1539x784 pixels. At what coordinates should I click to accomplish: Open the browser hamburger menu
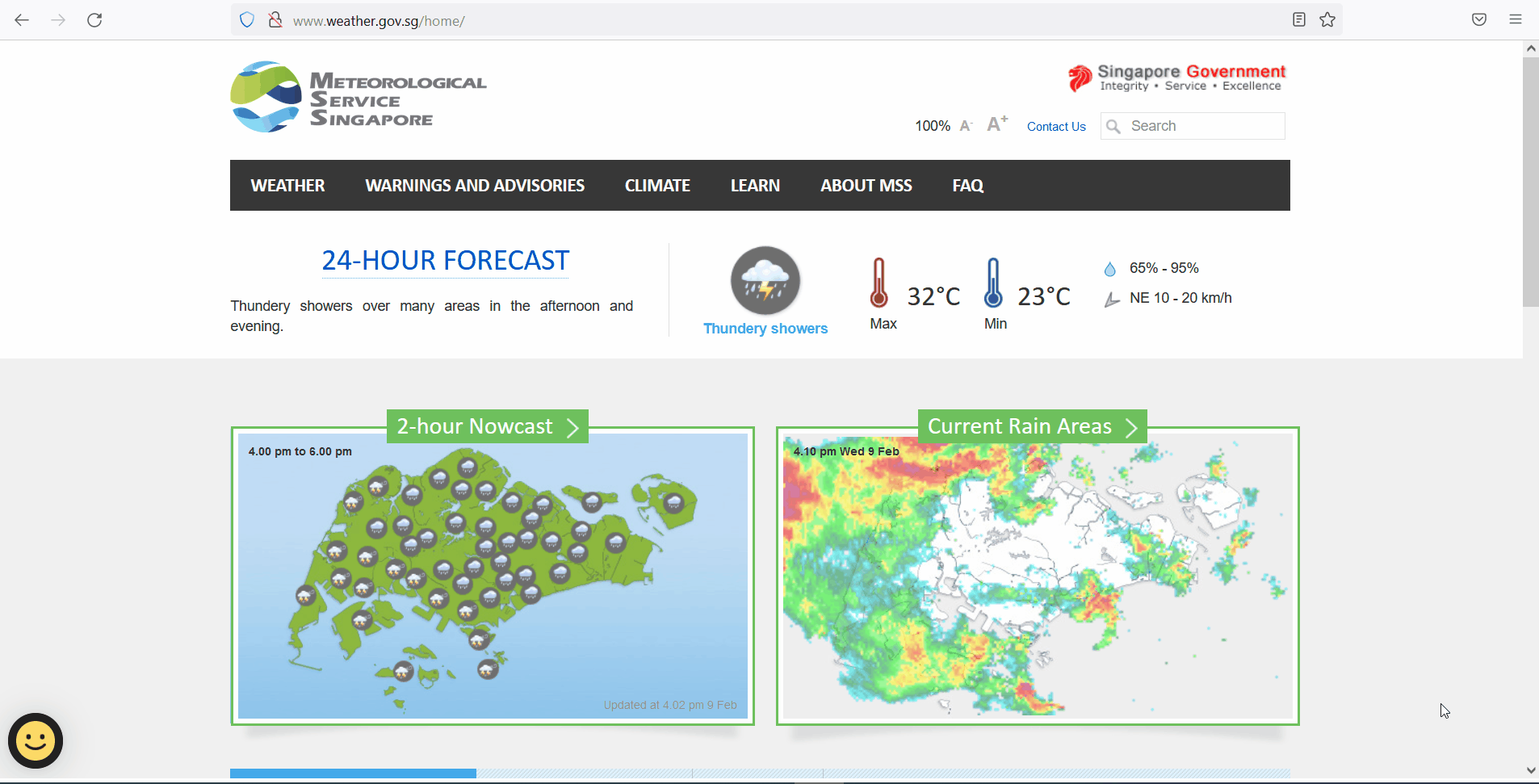pyautogui.click(x=1516, y=19)
